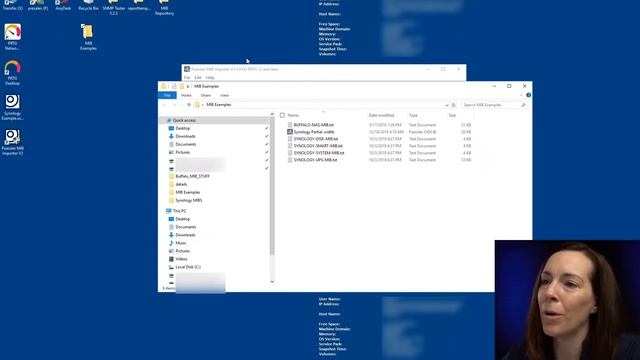The height and width of the screenshot is (360, 640).
Task: Expand the ribbon with the chevron
Action: pyautogui.click(x=521, y=95)
